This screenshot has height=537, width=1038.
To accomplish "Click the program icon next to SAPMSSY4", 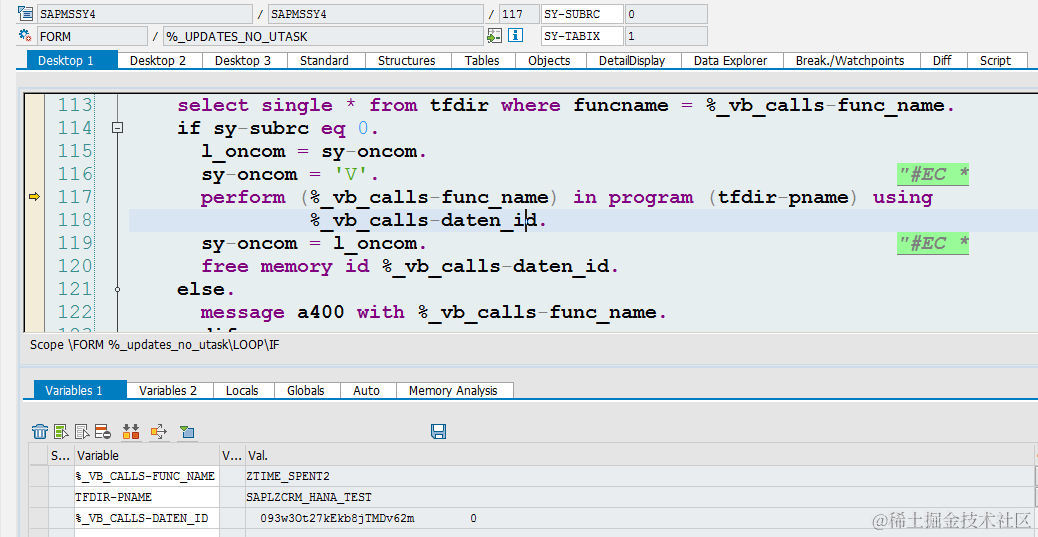I will (x=26, y=13).
